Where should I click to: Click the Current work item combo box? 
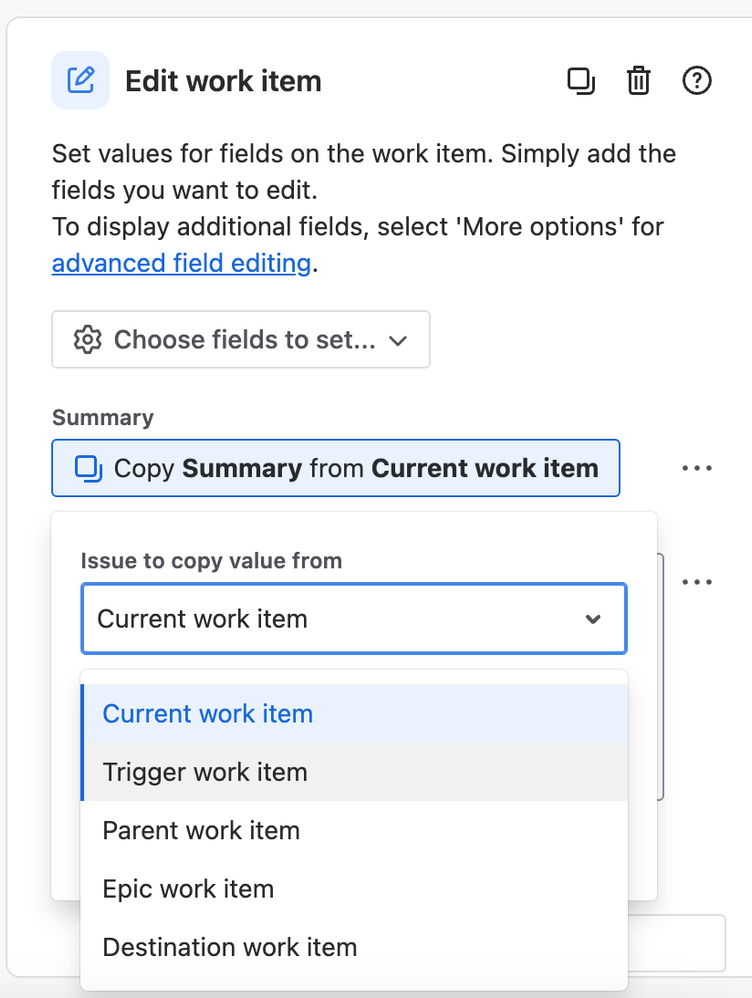(x=354, y=619)
